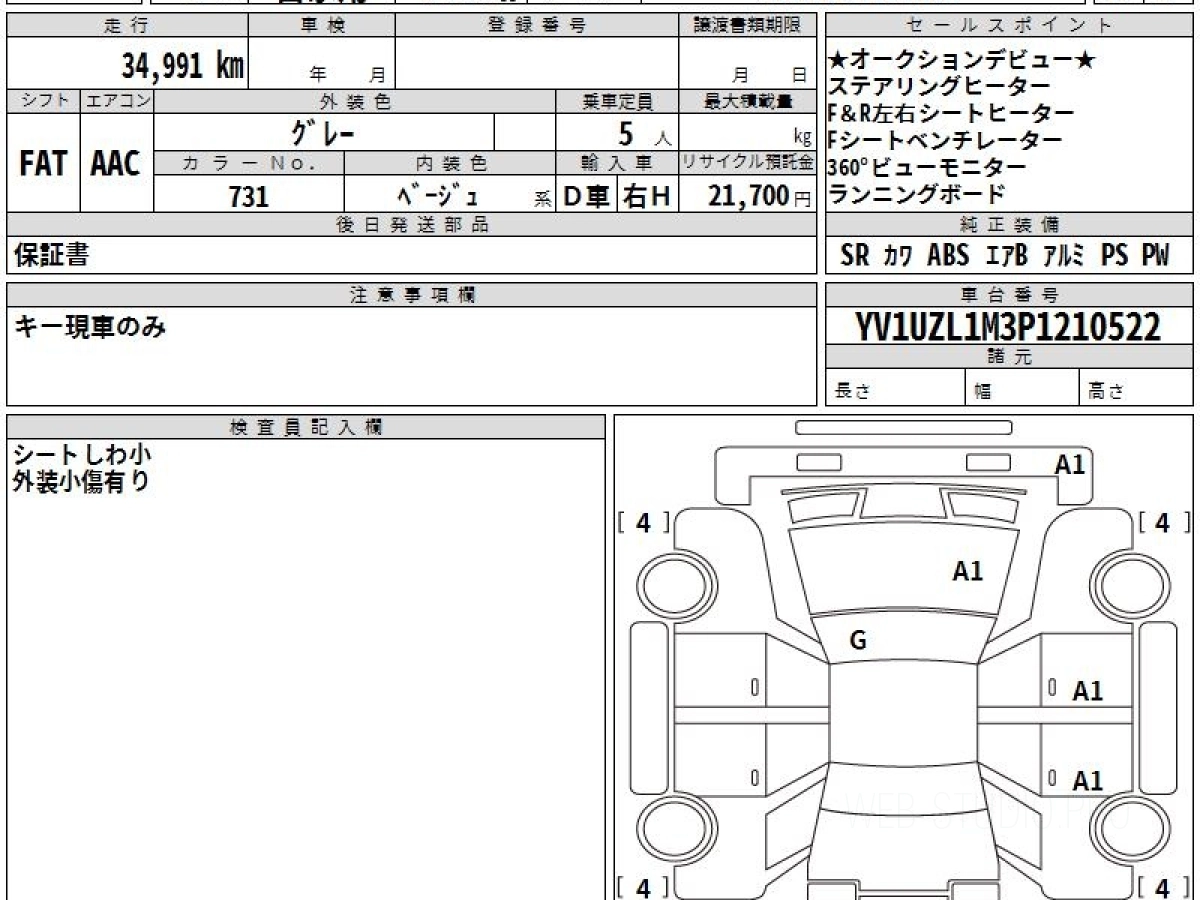Click the A1 mark on the hood
The image size is (1200, 900).
(x=968, y=571)
